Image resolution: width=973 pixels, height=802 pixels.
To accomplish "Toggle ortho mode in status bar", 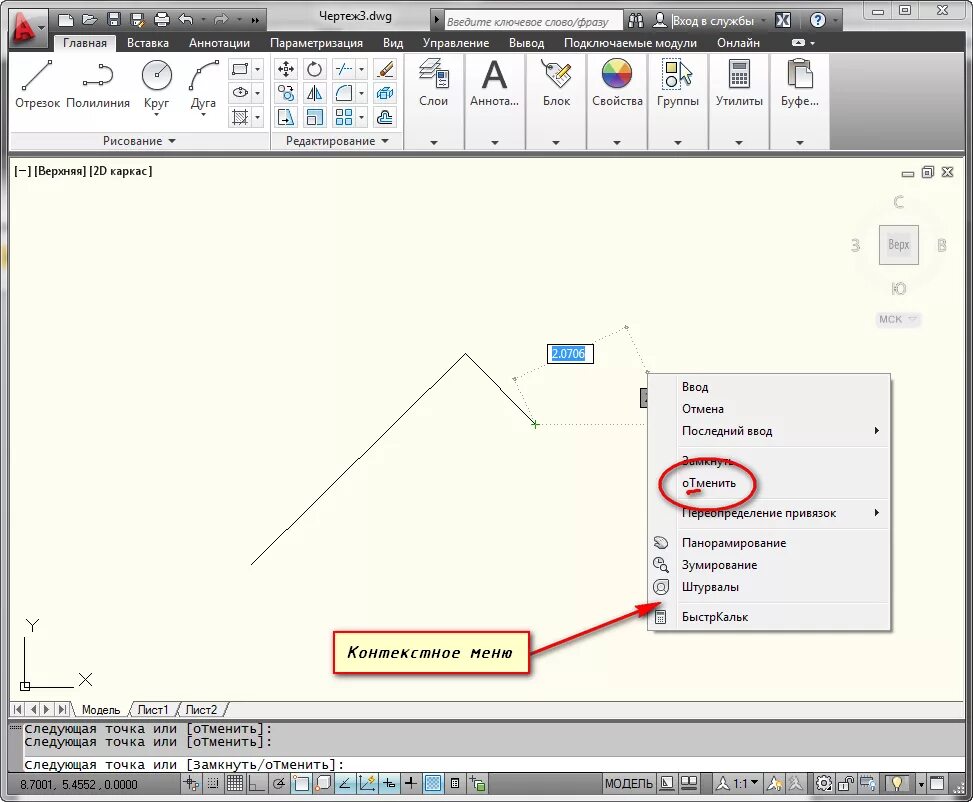I will [256, 783].
